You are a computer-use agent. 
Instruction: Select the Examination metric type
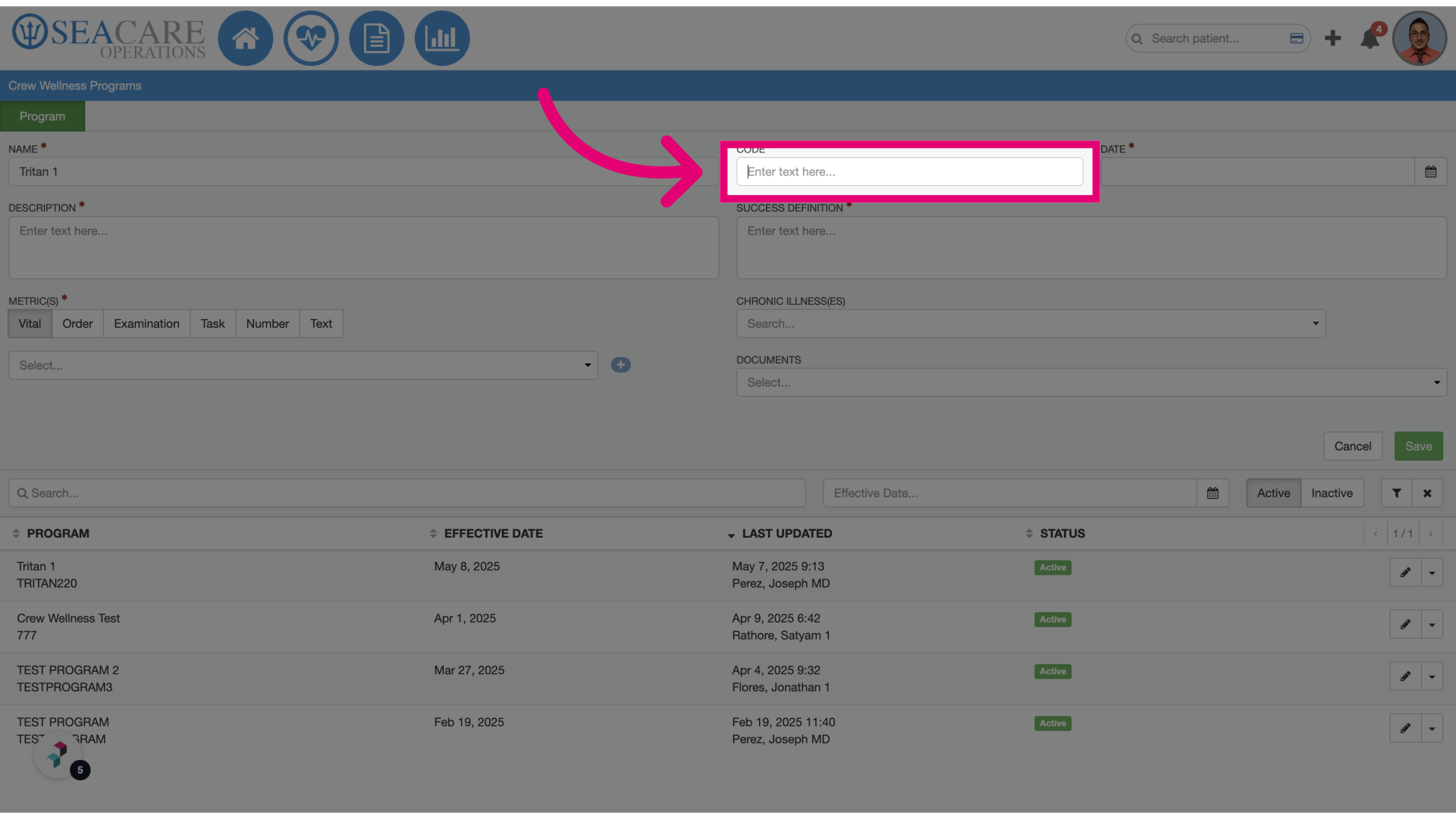coord(146,324)
